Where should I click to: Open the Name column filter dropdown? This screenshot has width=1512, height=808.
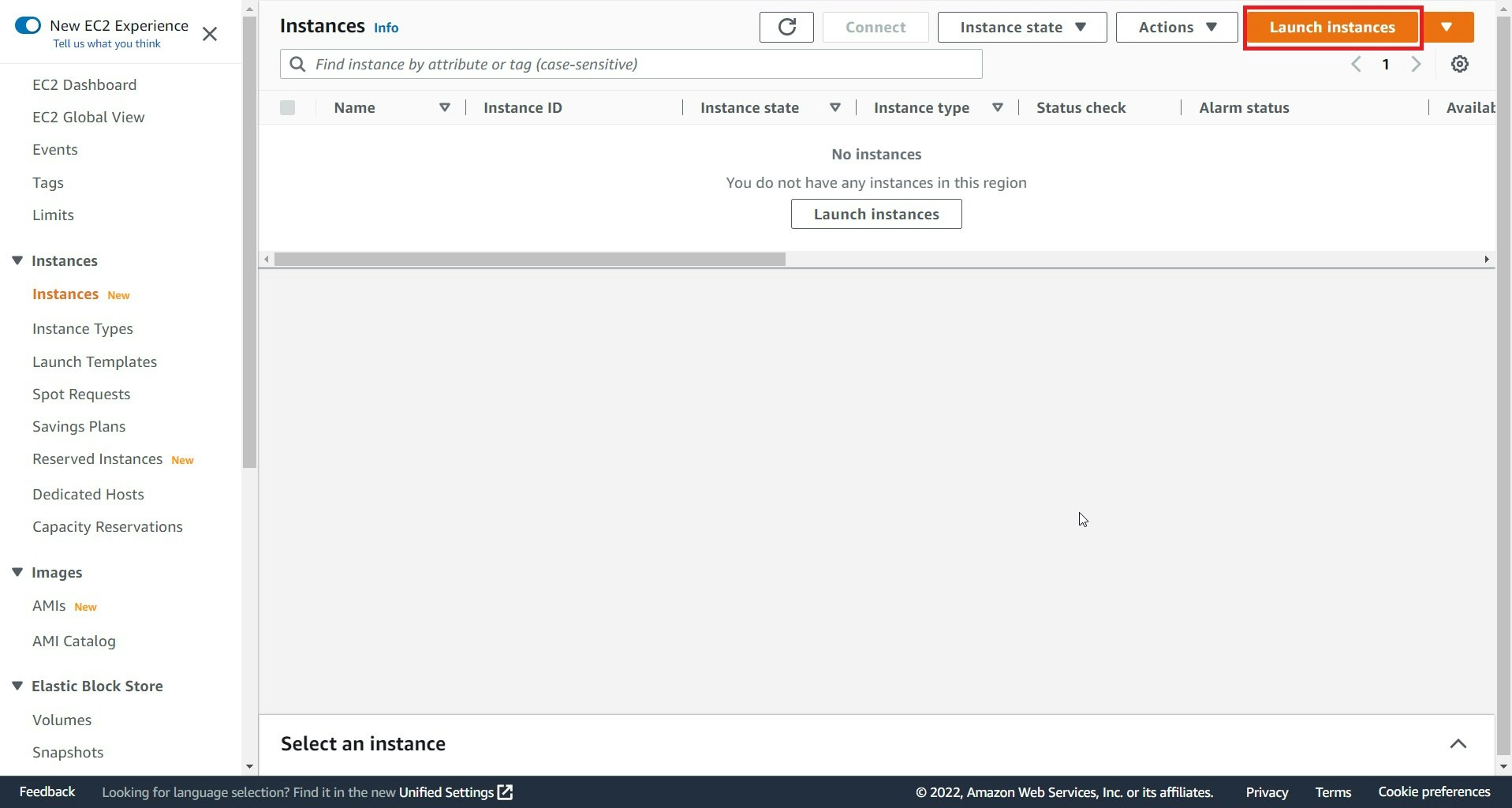[x=444, y=107]
